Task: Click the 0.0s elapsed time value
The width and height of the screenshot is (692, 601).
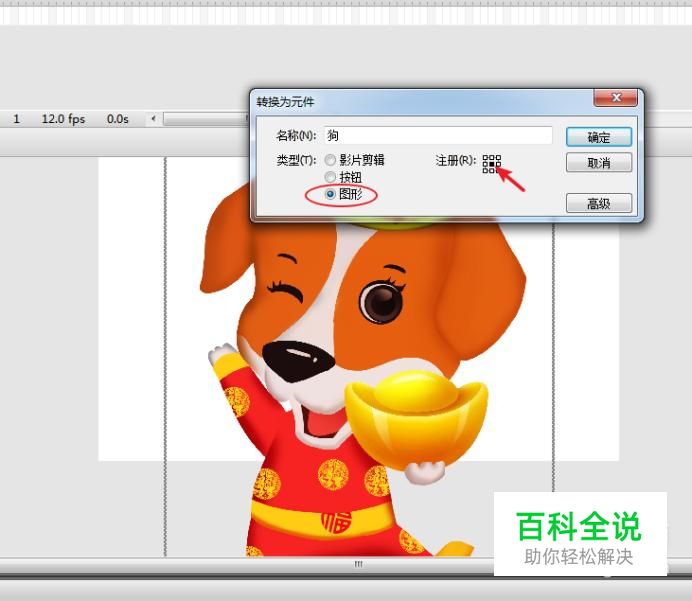Action: (x=117, y=119)
